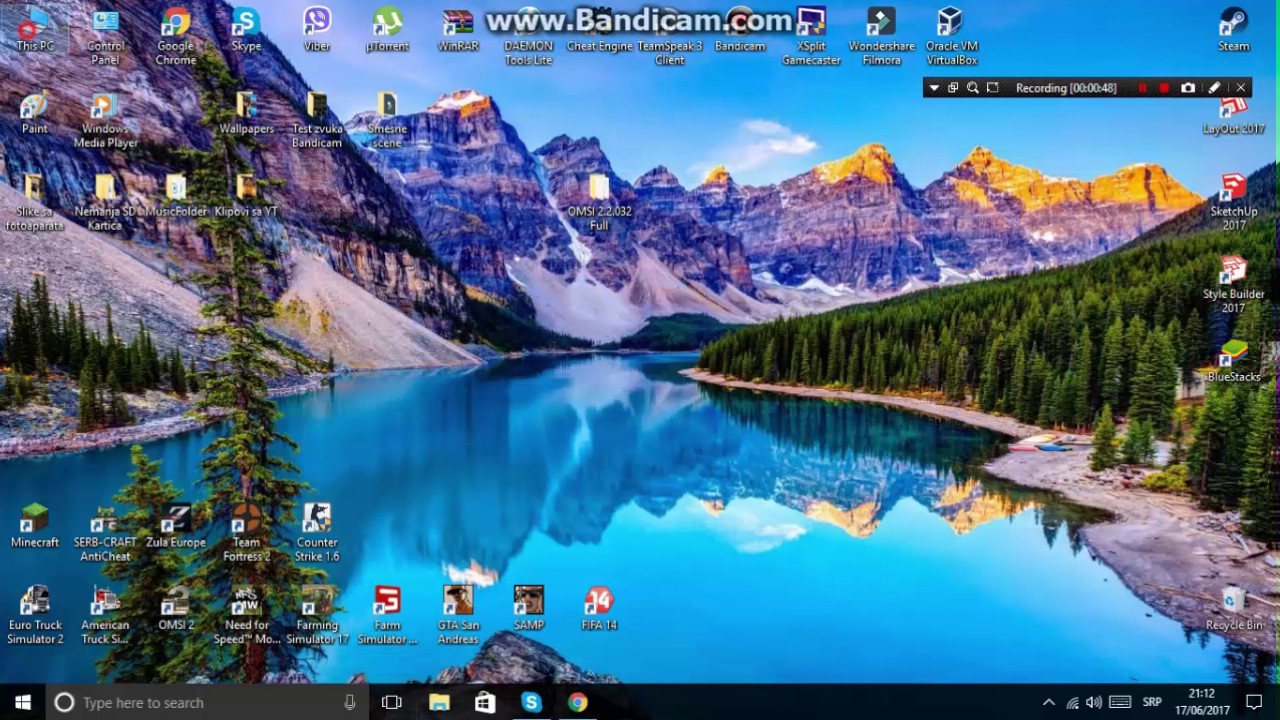Click Bandicam bar rectangle selection icon
Screen dimensions: 1280x720
(992, 88)
